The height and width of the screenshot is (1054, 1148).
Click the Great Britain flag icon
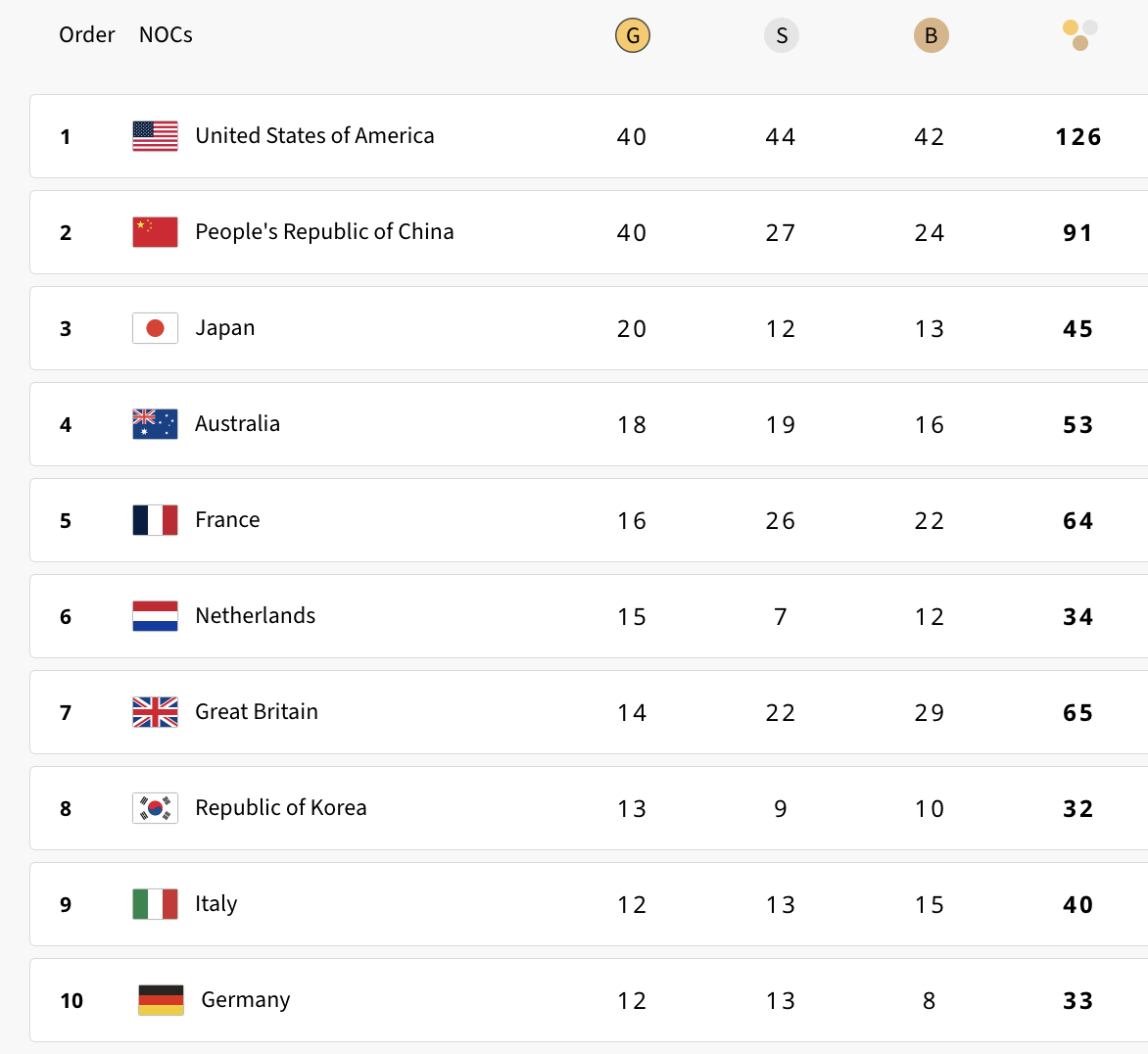pyautogui.click(x=155, y=712)
